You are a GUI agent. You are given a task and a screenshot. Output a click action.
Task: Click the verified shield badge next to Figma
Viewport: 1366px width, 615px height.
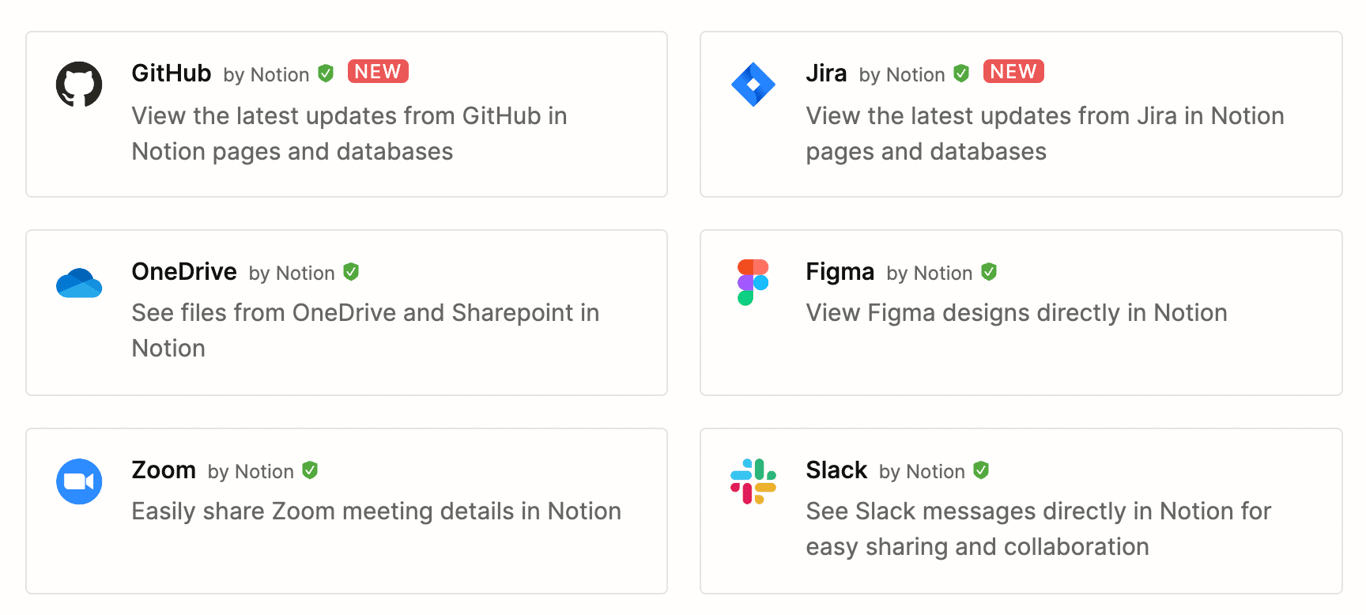click(x=989, y=272)
